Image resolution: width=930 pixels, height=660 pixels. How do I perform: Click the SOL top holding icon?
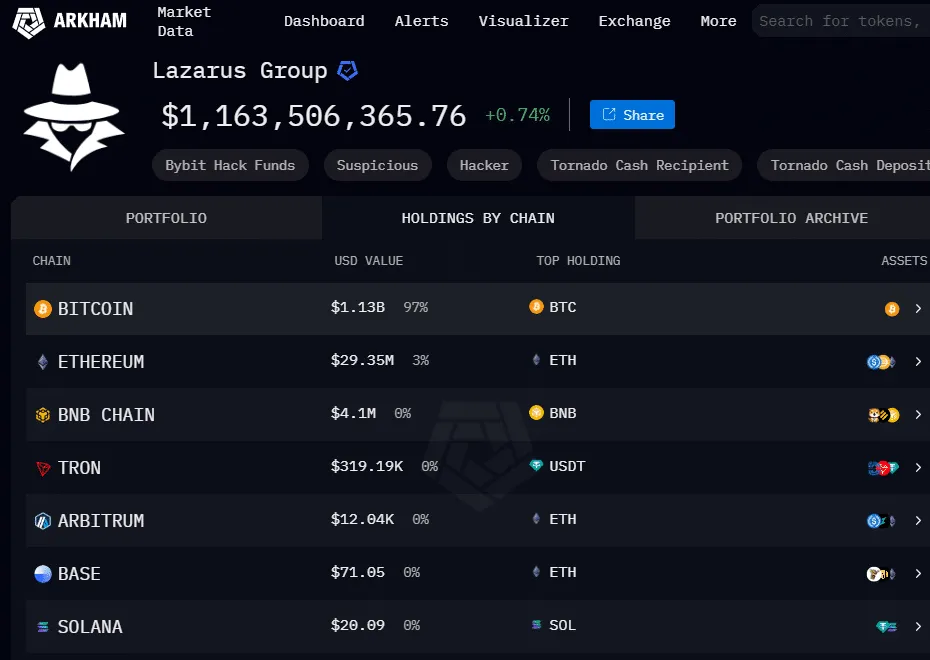[536, 624]
